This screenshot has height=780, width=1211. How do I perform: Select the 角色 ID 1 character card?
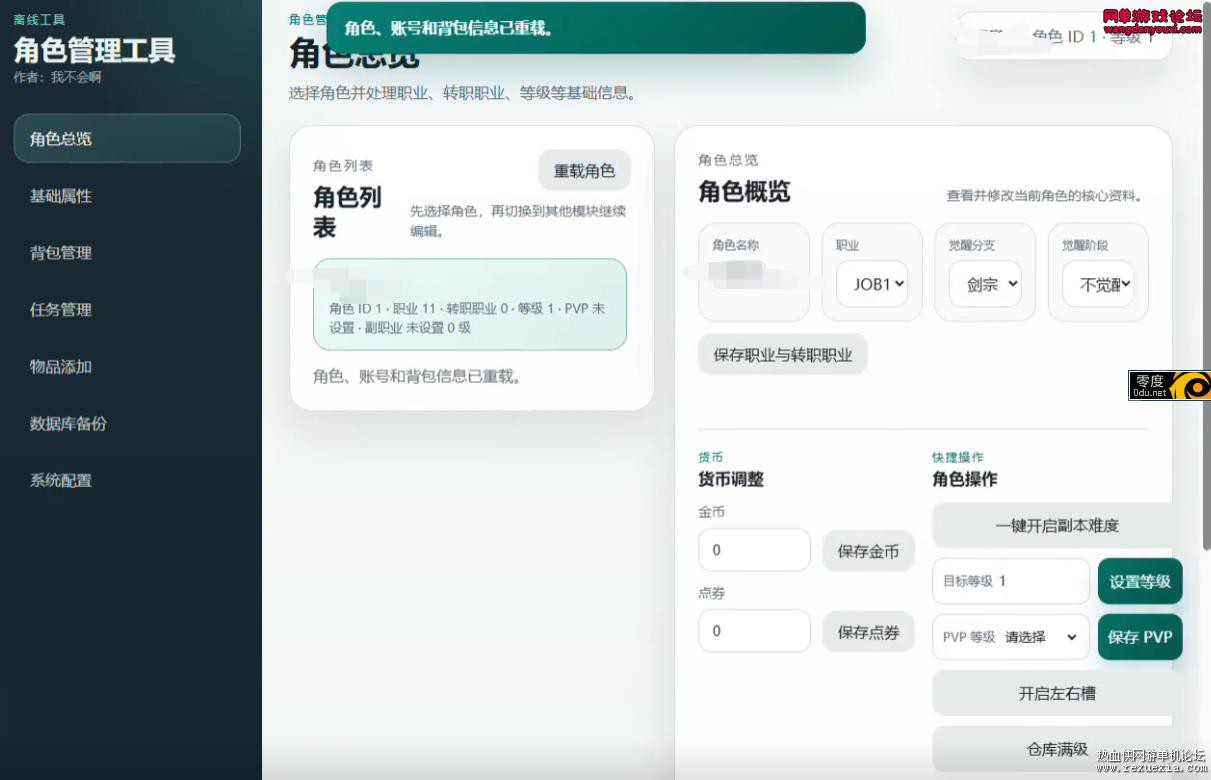470,304
